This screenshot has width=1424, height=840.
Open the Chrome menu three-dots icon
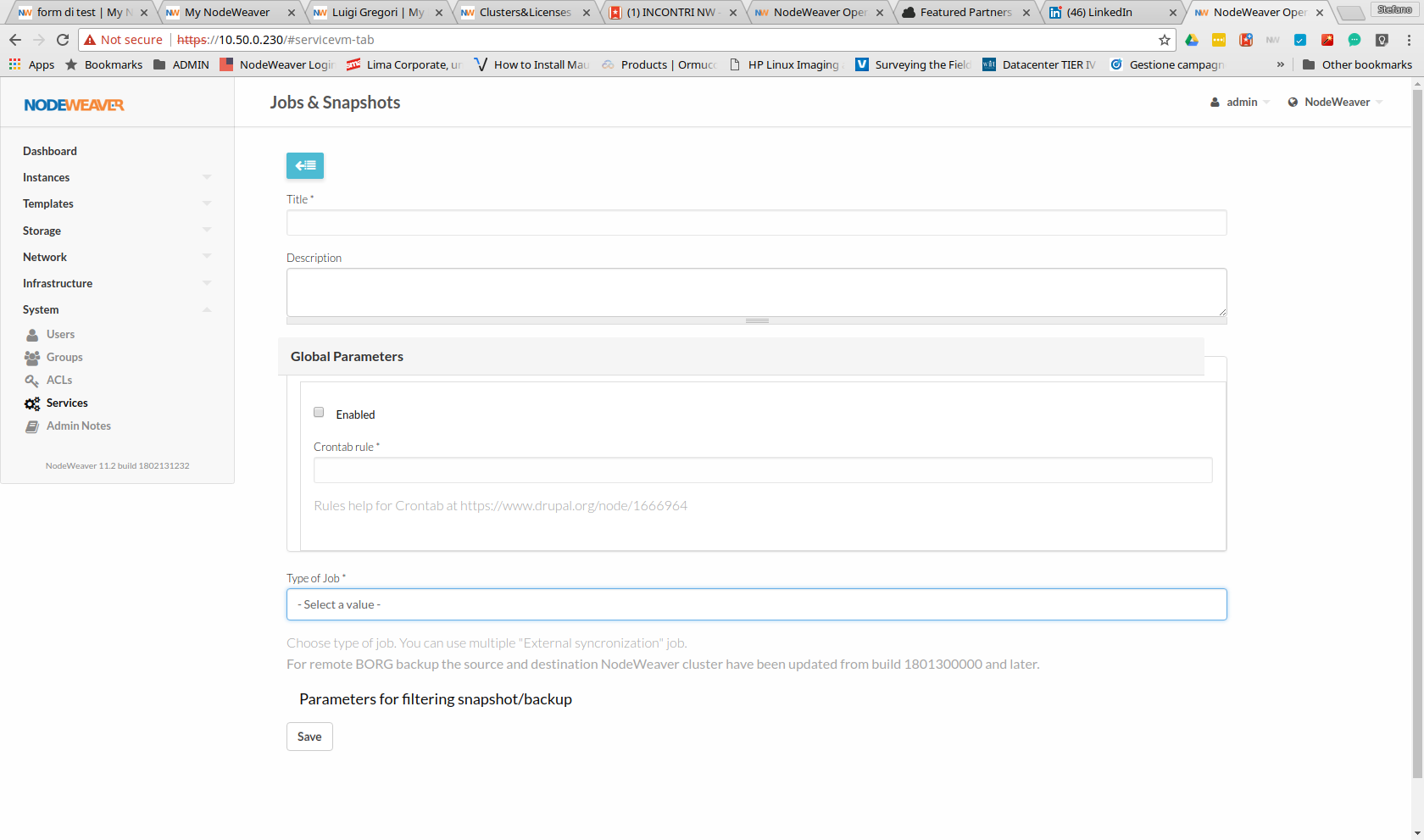point(1409,40)
